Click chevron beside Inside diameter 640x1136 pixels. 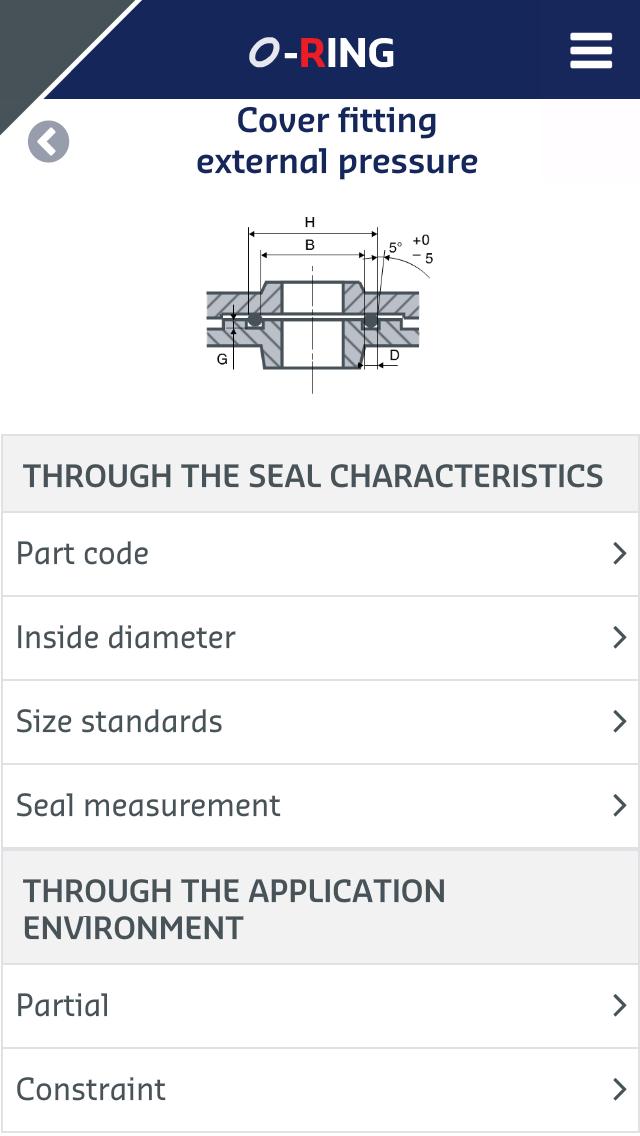pos(619,638)
